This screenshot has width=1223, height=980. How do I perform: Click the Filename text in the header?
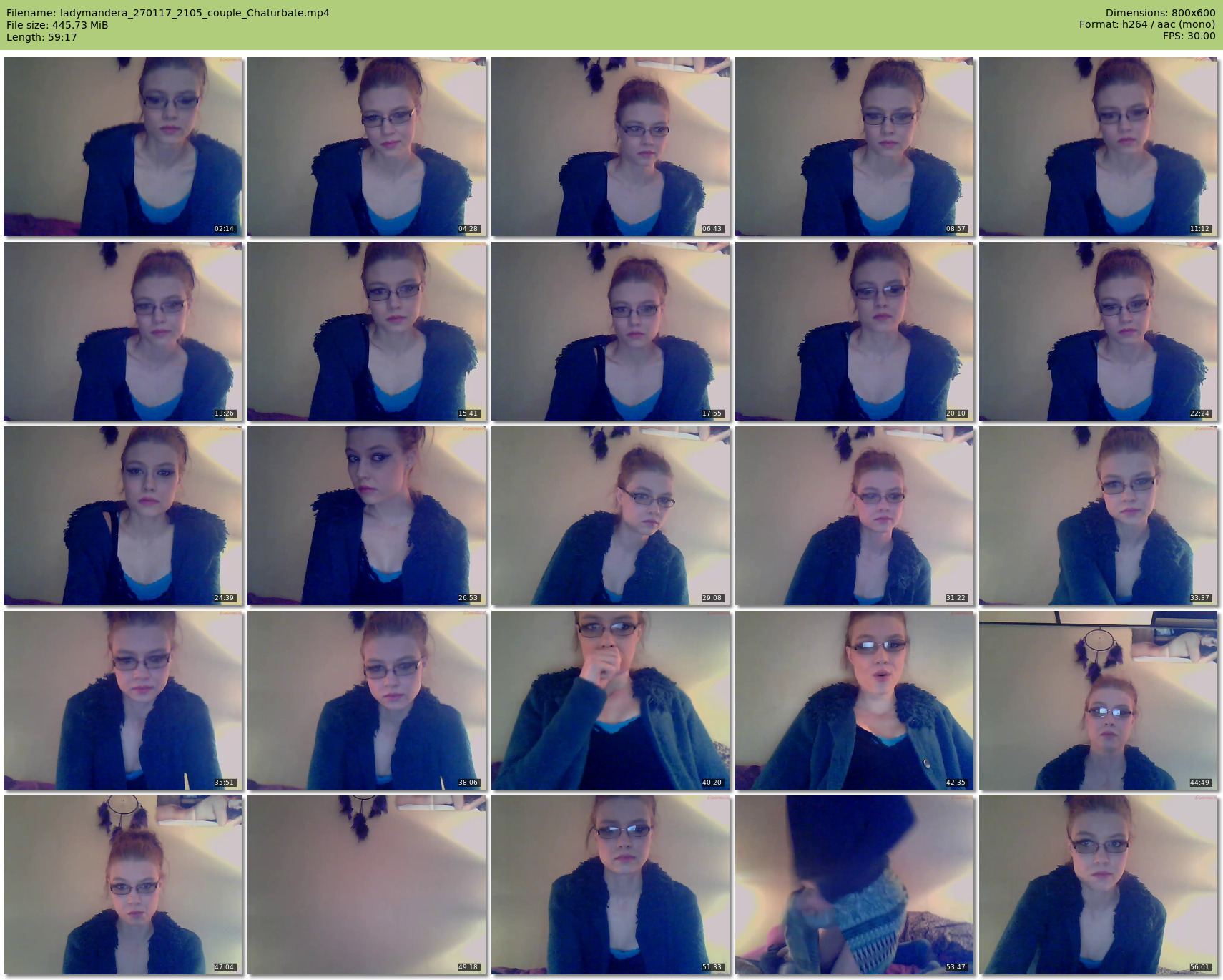point(167,13)
